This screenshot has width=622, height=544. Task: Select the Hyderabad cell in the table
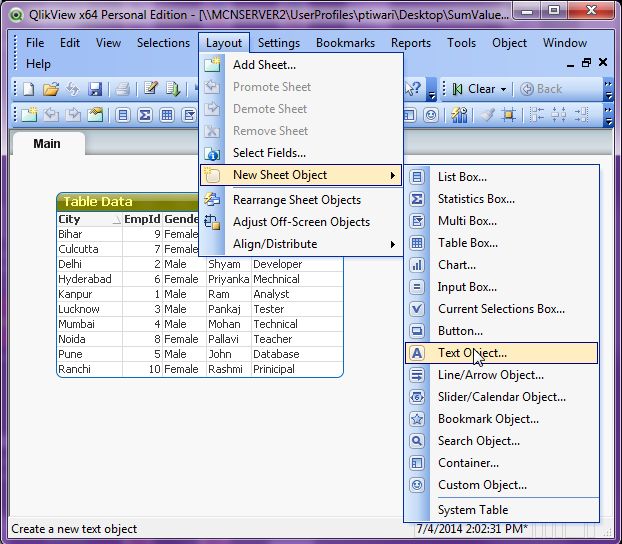pos(89,279)
